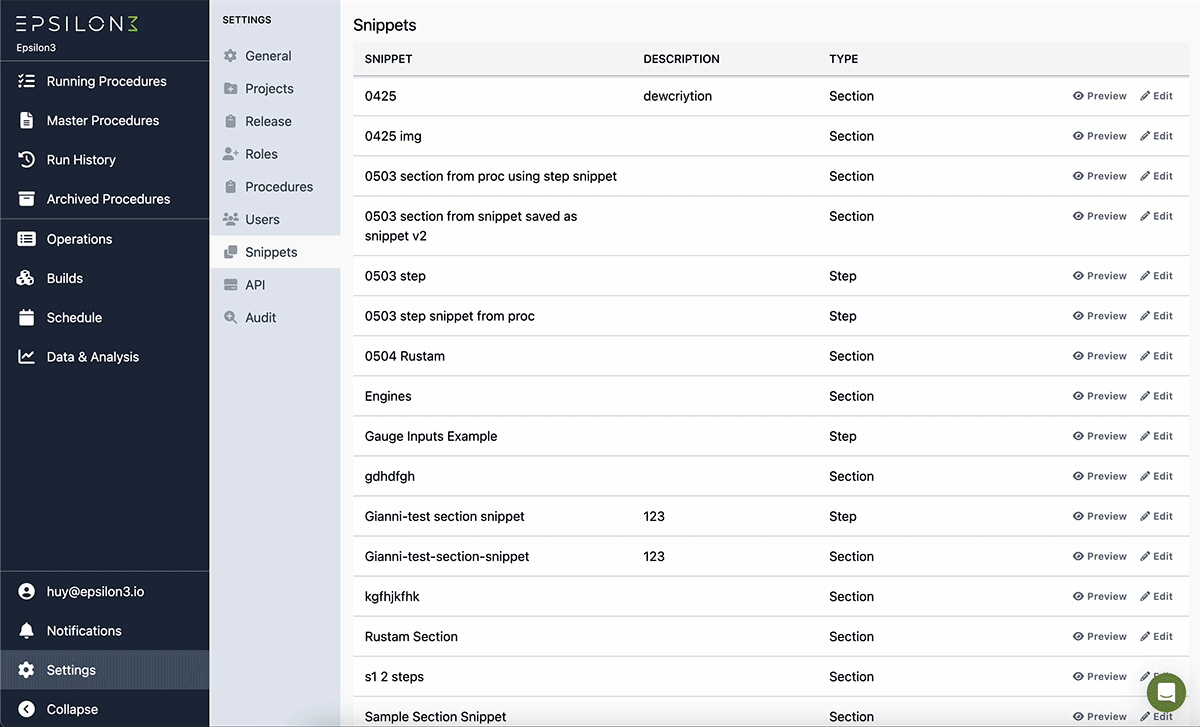Image resolution: width=1200 pixels, height=727 pixels.
Task: Click the Notifications bell icon
Action: point(27,631)
